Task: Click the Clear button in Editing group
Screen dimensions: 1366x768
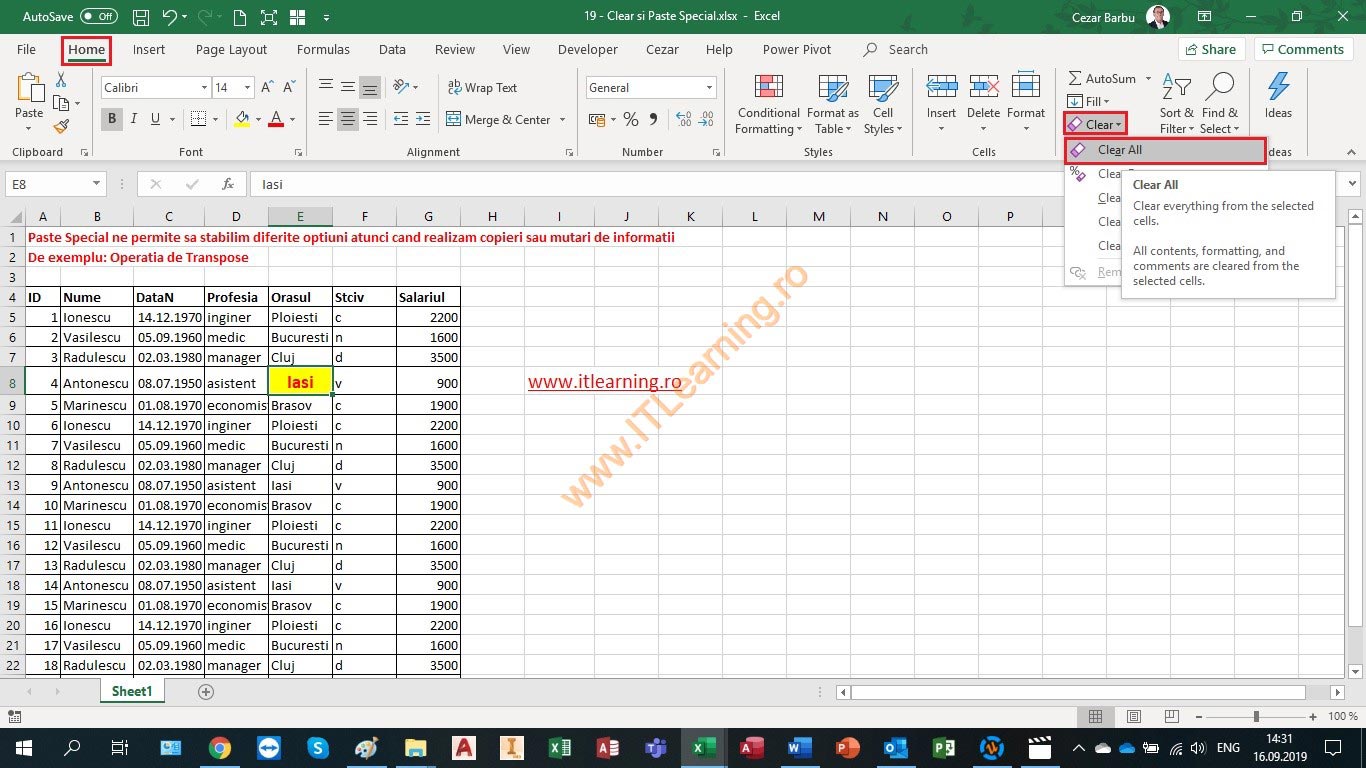Action: (x=1095, y=124)
